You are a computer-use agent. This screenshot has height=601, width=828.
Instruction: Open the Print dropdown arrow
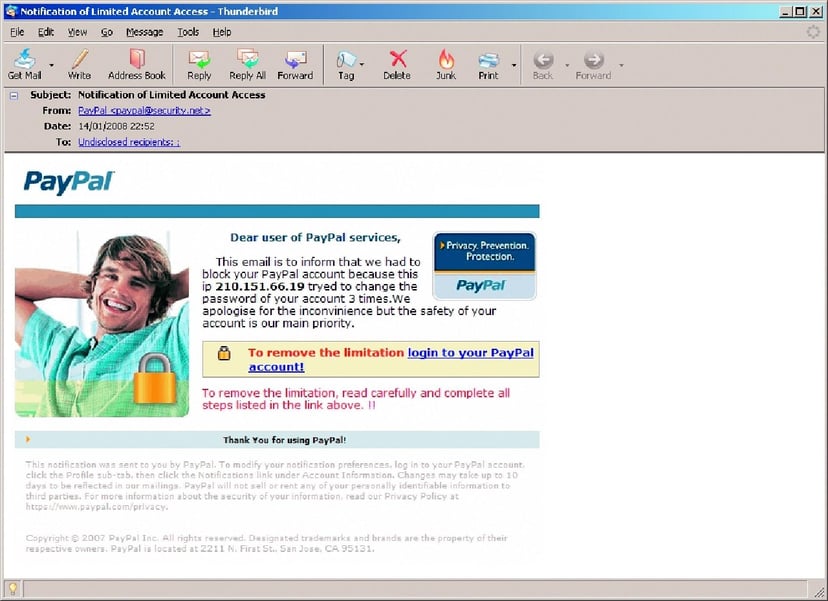514,65
